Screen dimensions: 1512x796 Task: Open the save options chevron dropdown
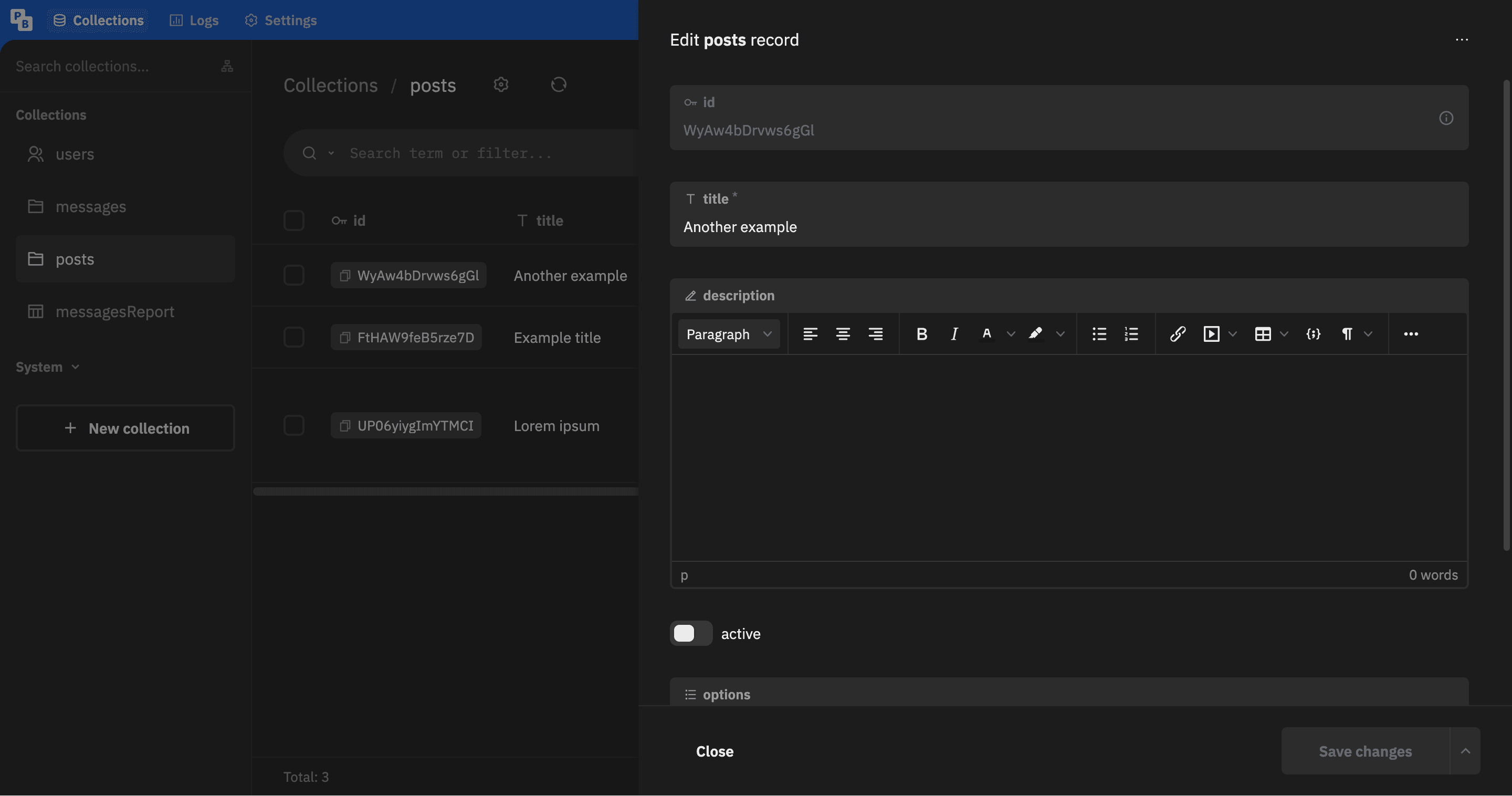coord(1465,751)
